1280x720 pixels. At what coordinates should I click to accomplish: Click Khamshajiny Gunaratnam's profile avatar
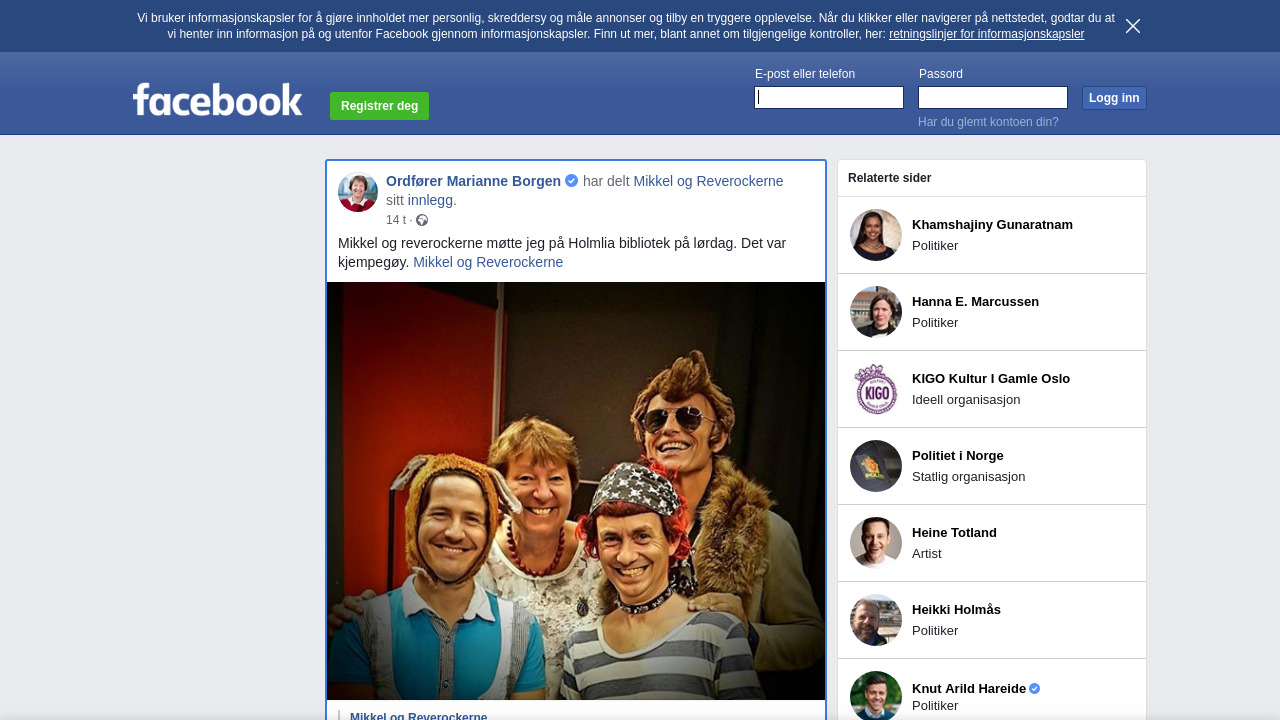(876, 235)
